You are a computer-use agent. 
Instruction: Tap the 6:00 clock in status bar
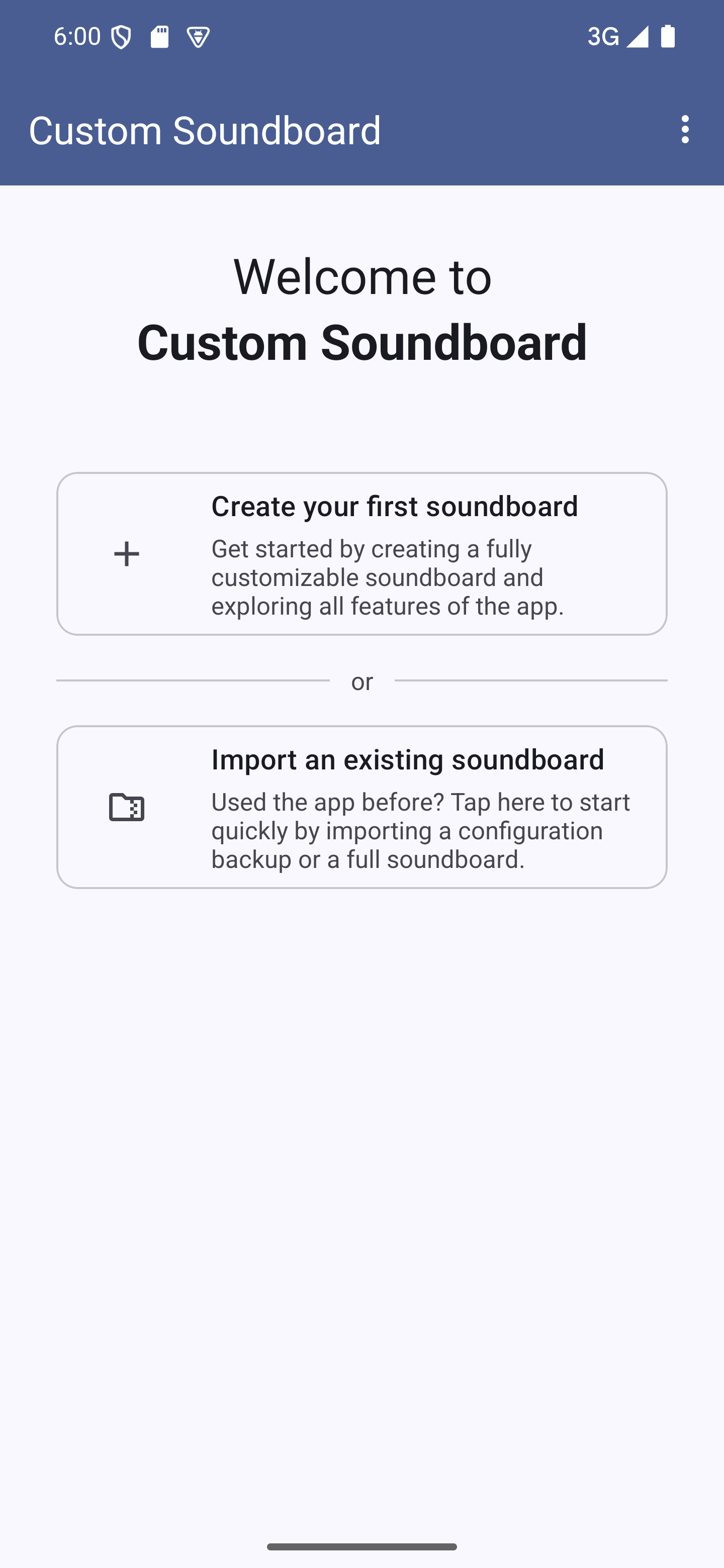tap(77, 37)
